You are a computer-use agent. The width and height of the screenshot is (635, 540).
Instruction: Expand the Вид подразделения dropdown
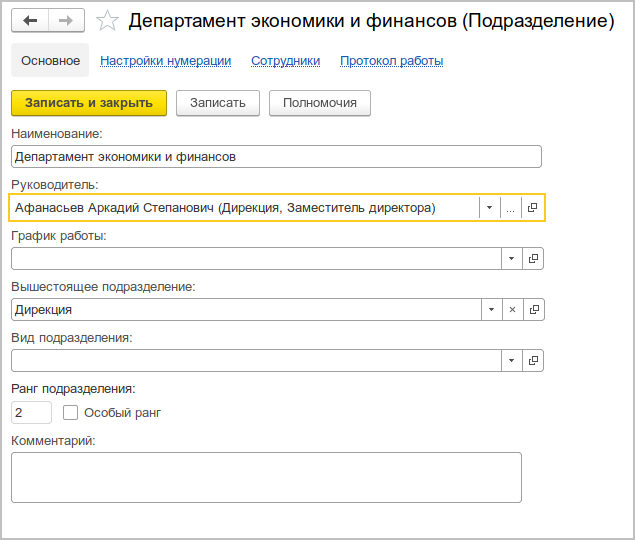(511, 360)
